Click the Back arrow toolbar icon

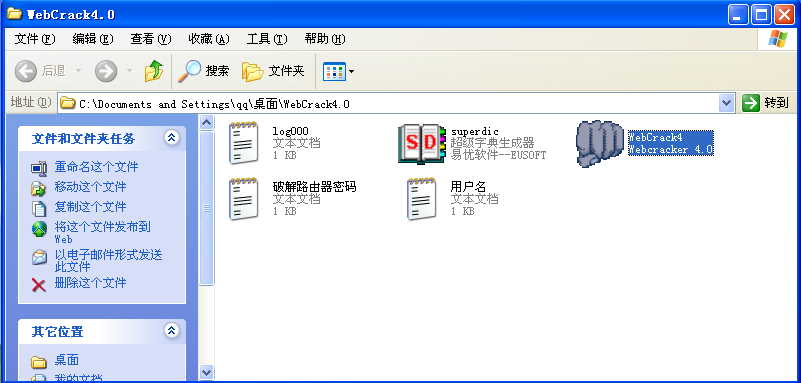26,71
